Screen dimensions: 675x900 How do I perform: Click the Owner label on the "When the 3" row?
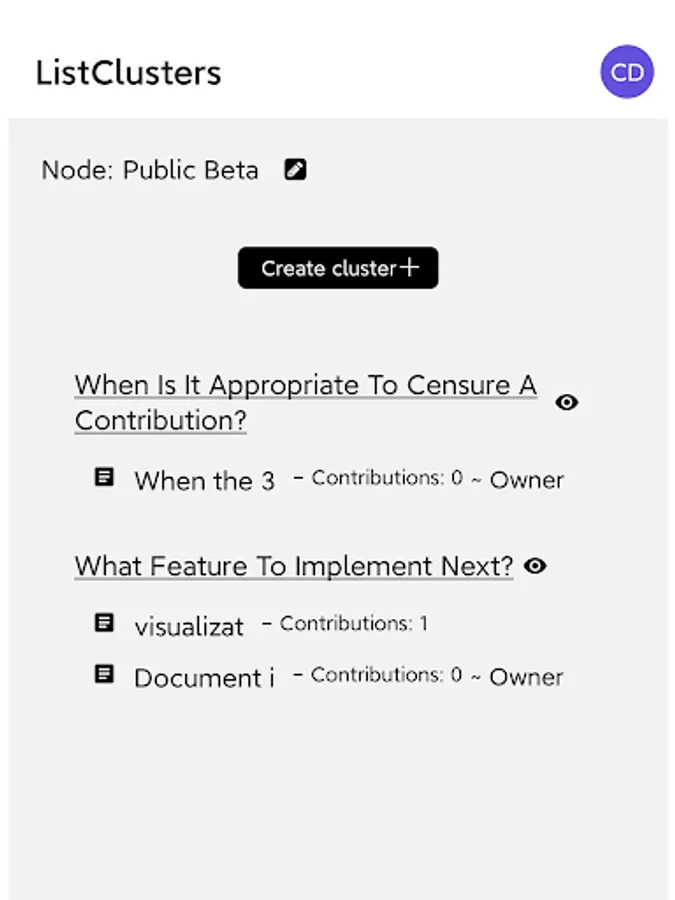(x=527, y=480)
